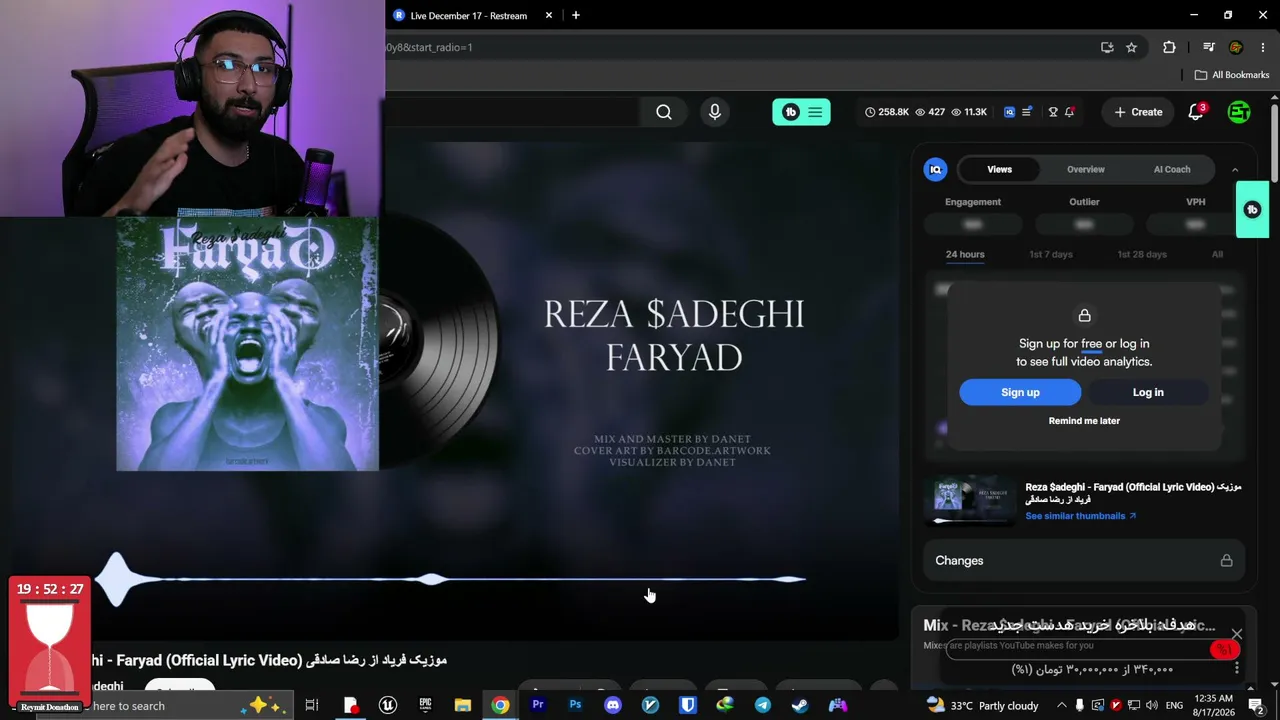The image size is (1280, 720).
Task: Open Chrome from the taskbar
Action: tap(500, 705)
